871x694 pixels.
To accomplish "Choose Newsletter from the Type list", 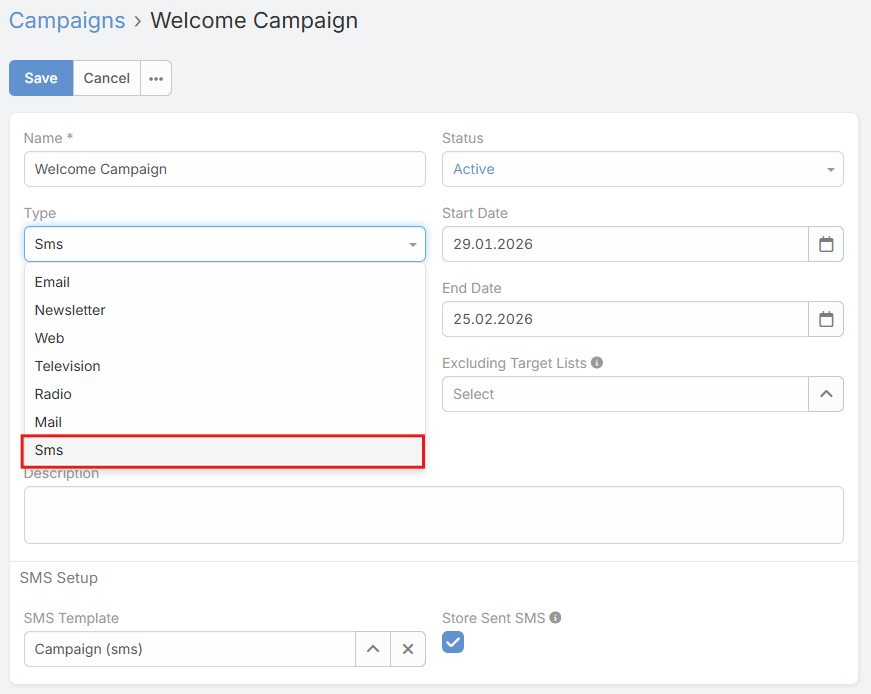I will tap(70, 310).
